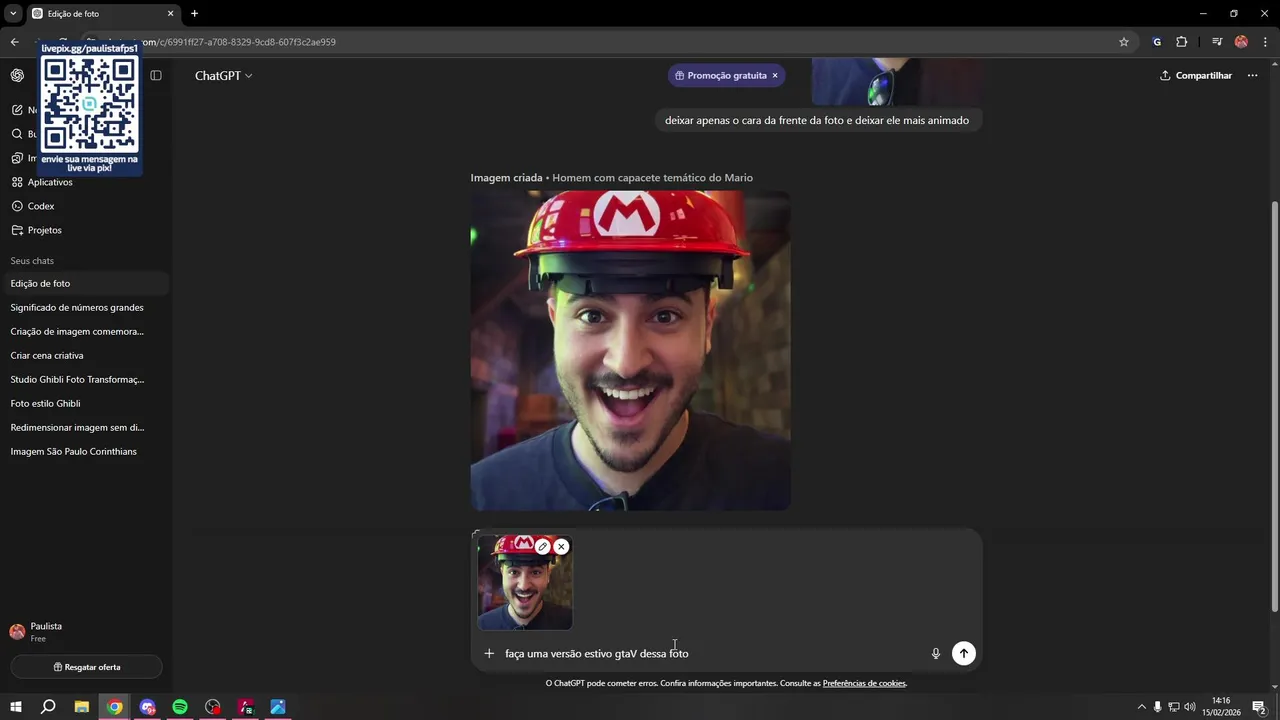Send the message with the arrow button
The height and width of the screenshot is (720, 1280).
tap(963, 653)
